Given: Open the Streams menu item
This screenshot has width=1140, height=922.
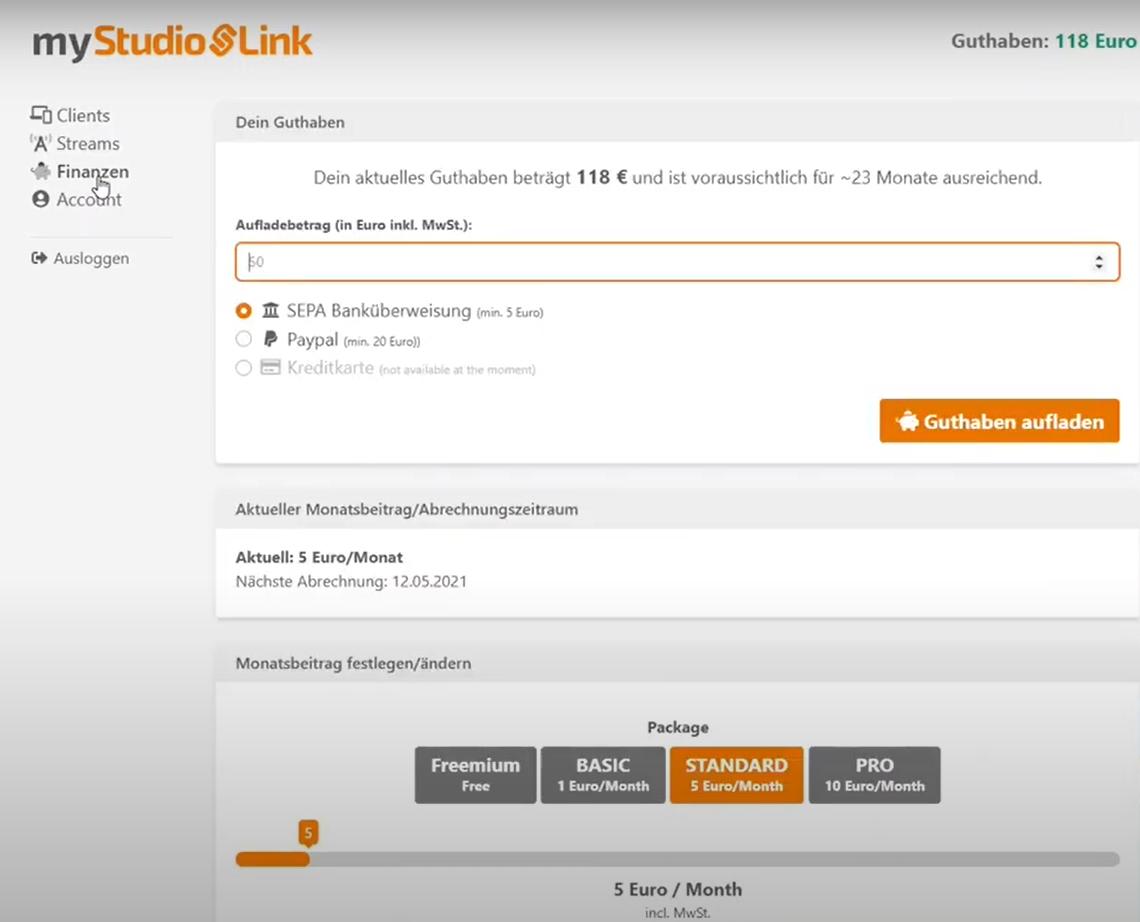Looking at the screenshot, I should click(x=88, y=143).
